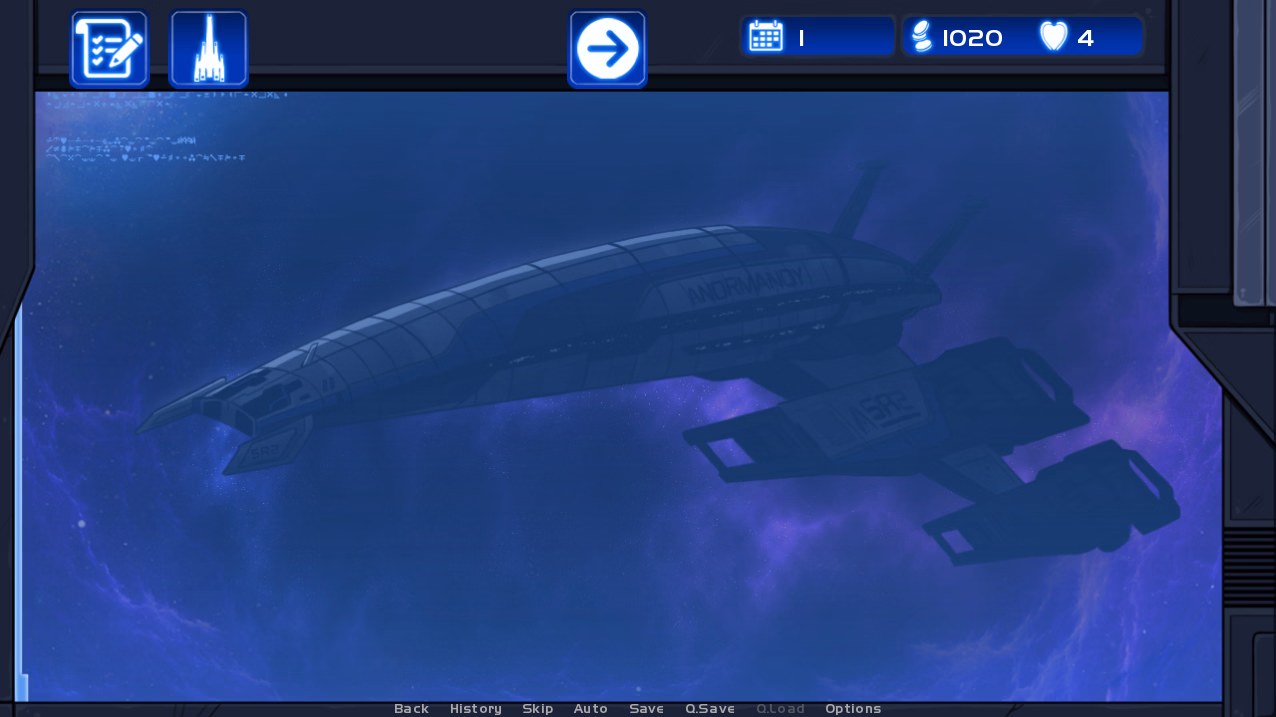
Task: Open the Options menu
Action: coord(853,708)
